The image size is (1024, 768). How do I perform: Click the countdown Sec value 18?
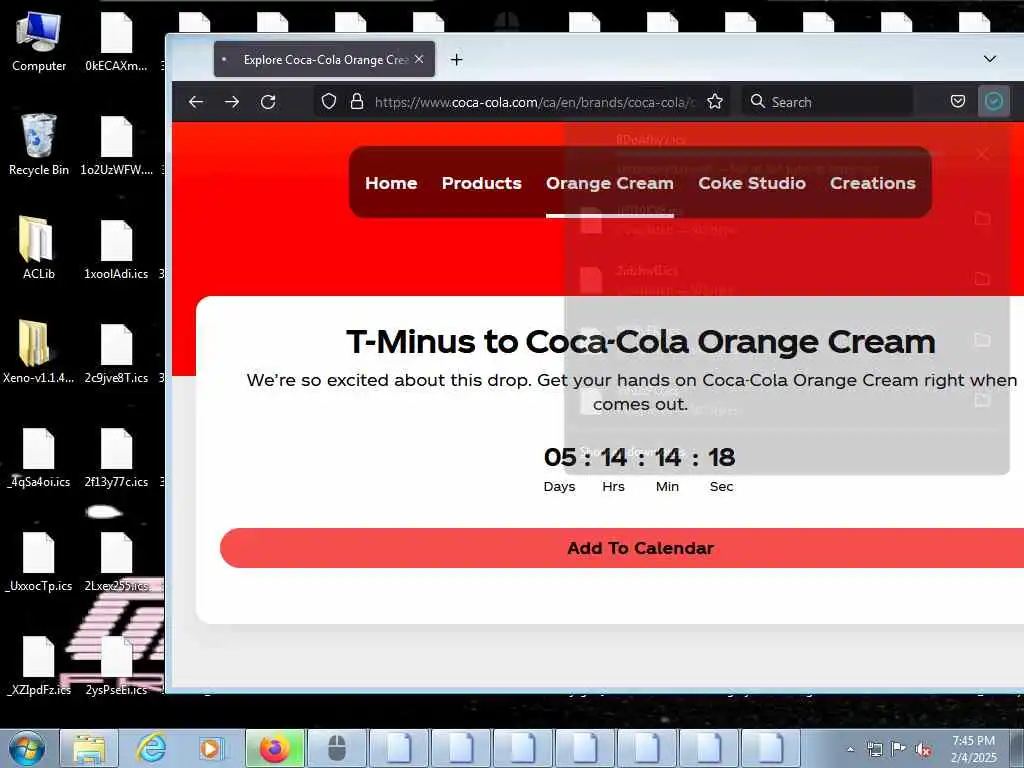point(722,457)
